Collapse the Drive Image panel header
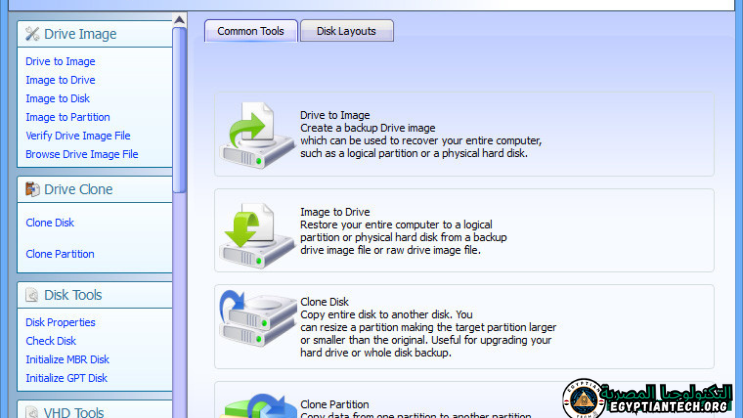The height and width of the screenshot is (418, 743). point(95,34)
